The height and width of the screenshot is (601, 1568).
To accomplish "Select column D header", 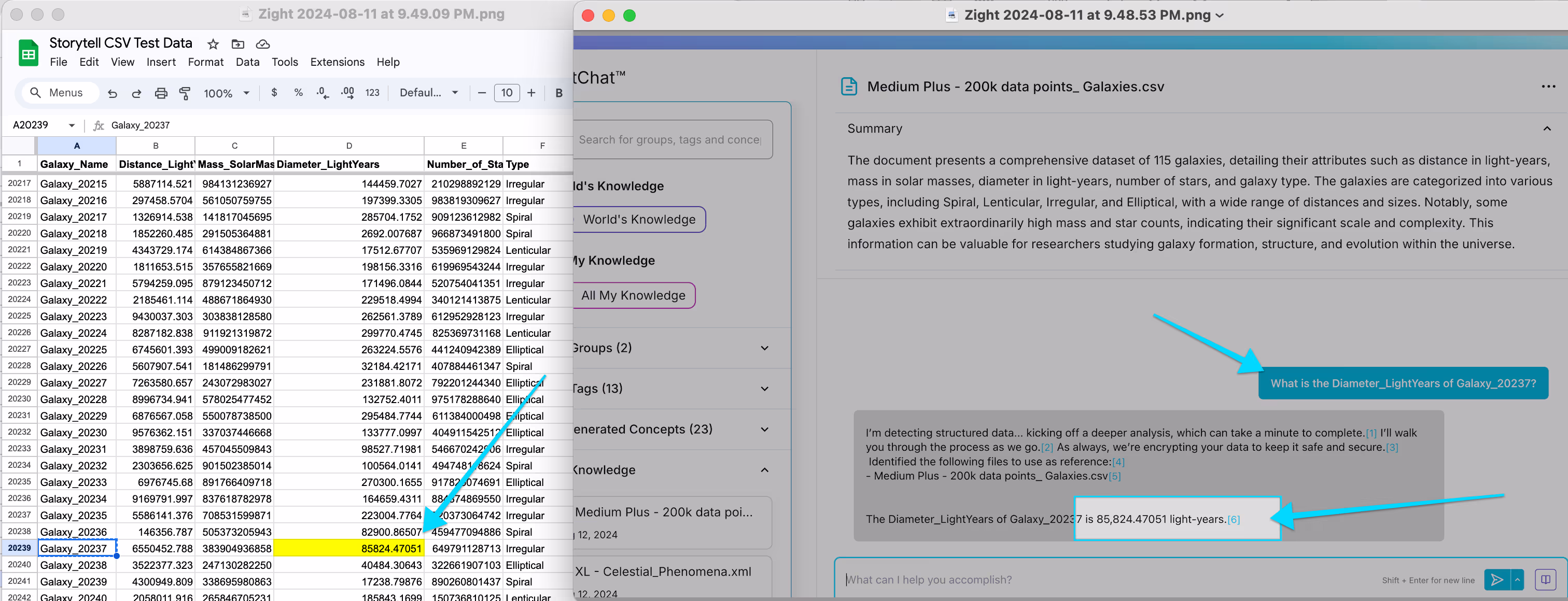I will pos(349,146).
